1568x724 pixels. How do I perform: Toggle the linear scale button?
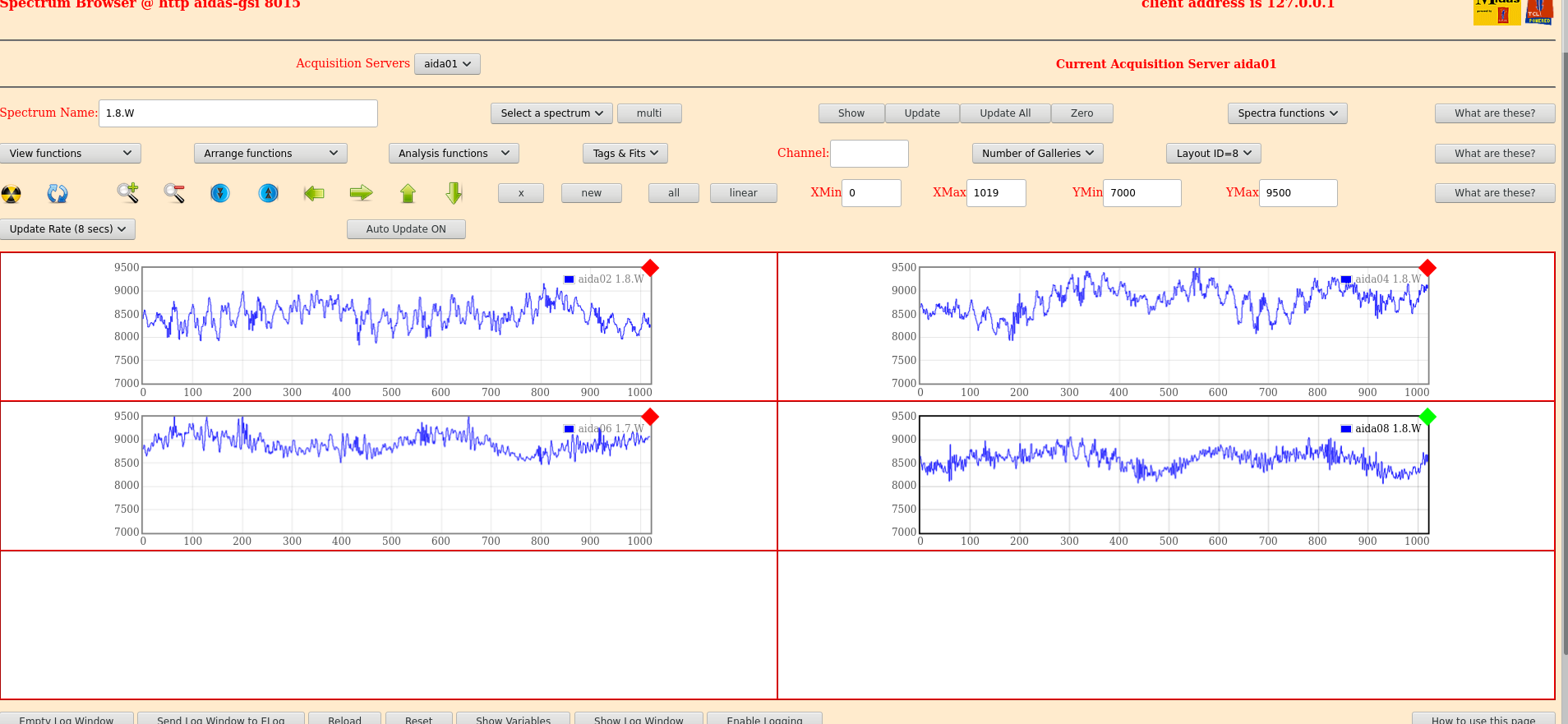click(x=743, y=193)
